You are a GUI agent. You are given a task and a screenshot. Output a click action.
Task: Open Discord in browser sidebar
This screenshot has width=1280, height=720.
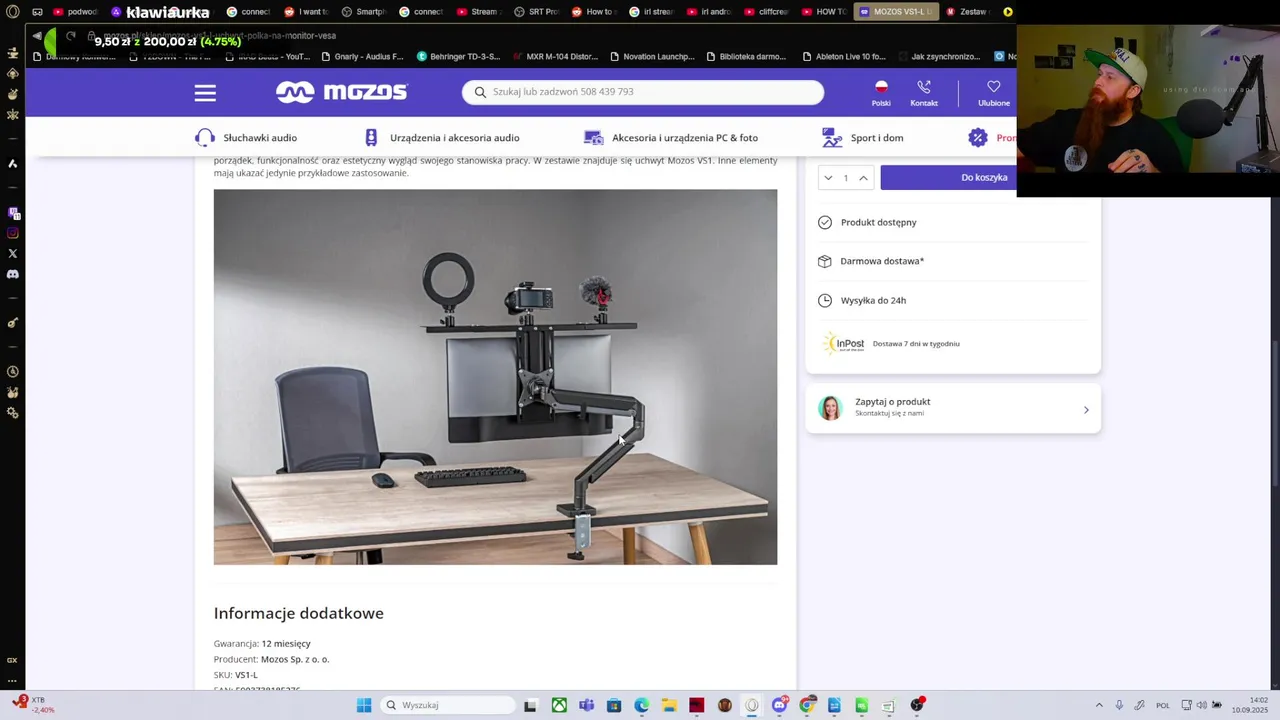coord(12,274)
